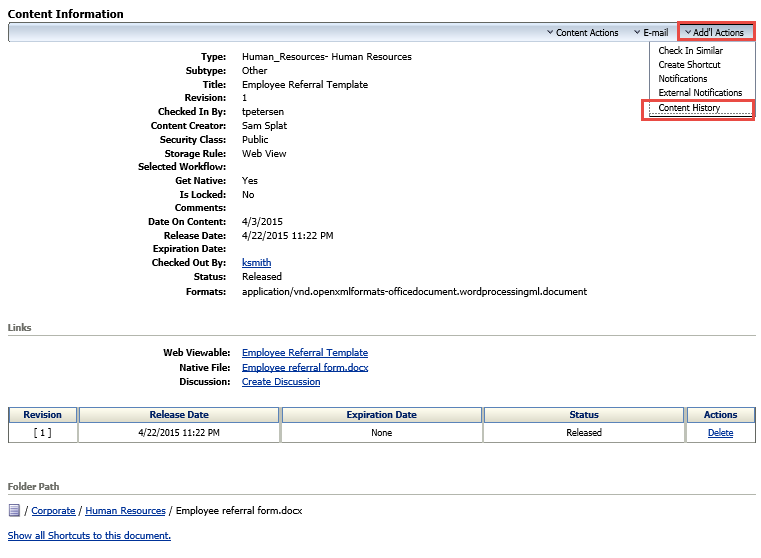Open the Content Actions dropdown menu
Image resolution: width=761 pixels, height=558 pixels.
coord(583,33)
